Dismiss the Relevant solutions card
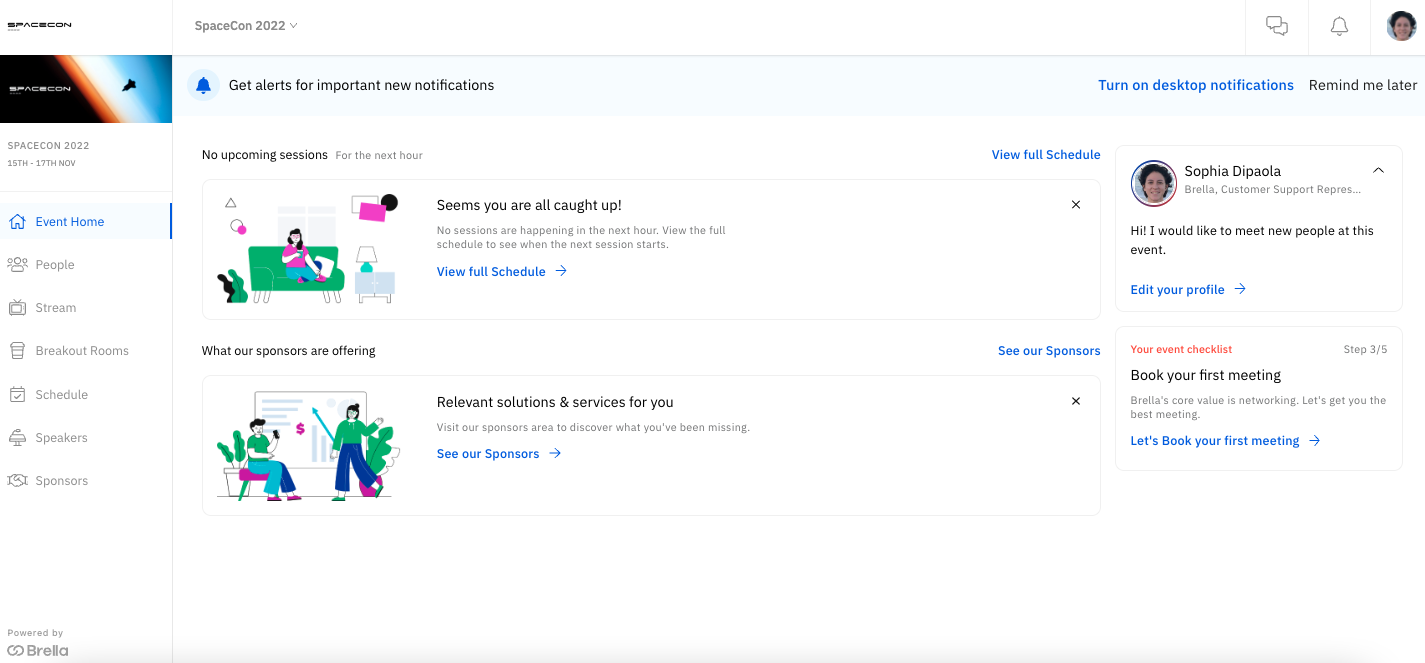The height and width of the screenshot is (663, 1425). 1076,401
